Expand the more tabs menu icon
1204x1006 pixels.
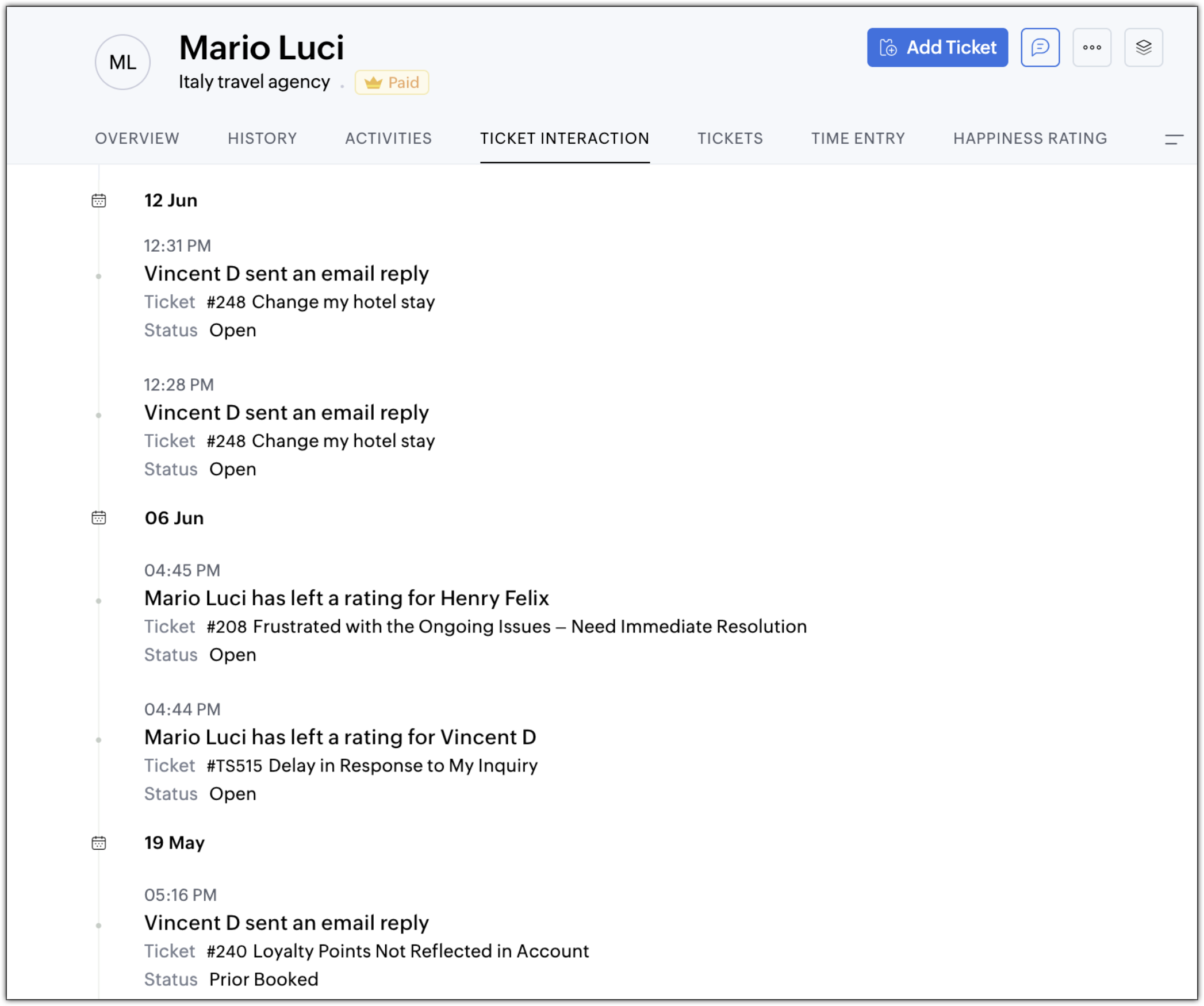pyautogui.click(x=1174, y=139)
